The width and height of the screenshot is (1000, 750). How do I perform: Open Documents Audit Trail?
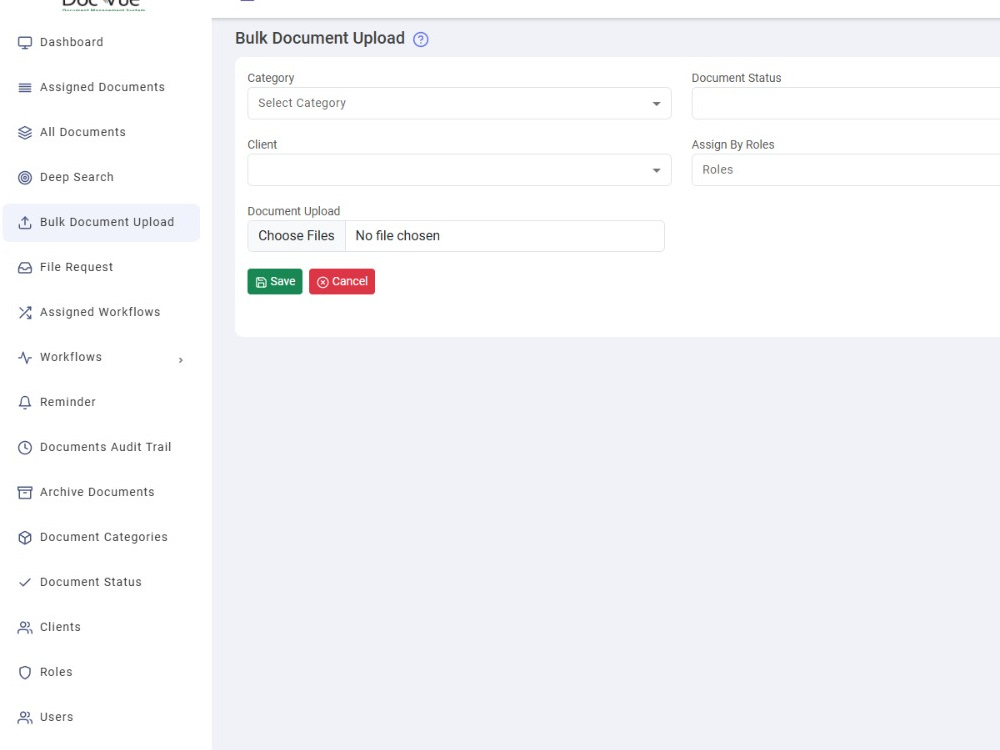(x=105, y=447)
